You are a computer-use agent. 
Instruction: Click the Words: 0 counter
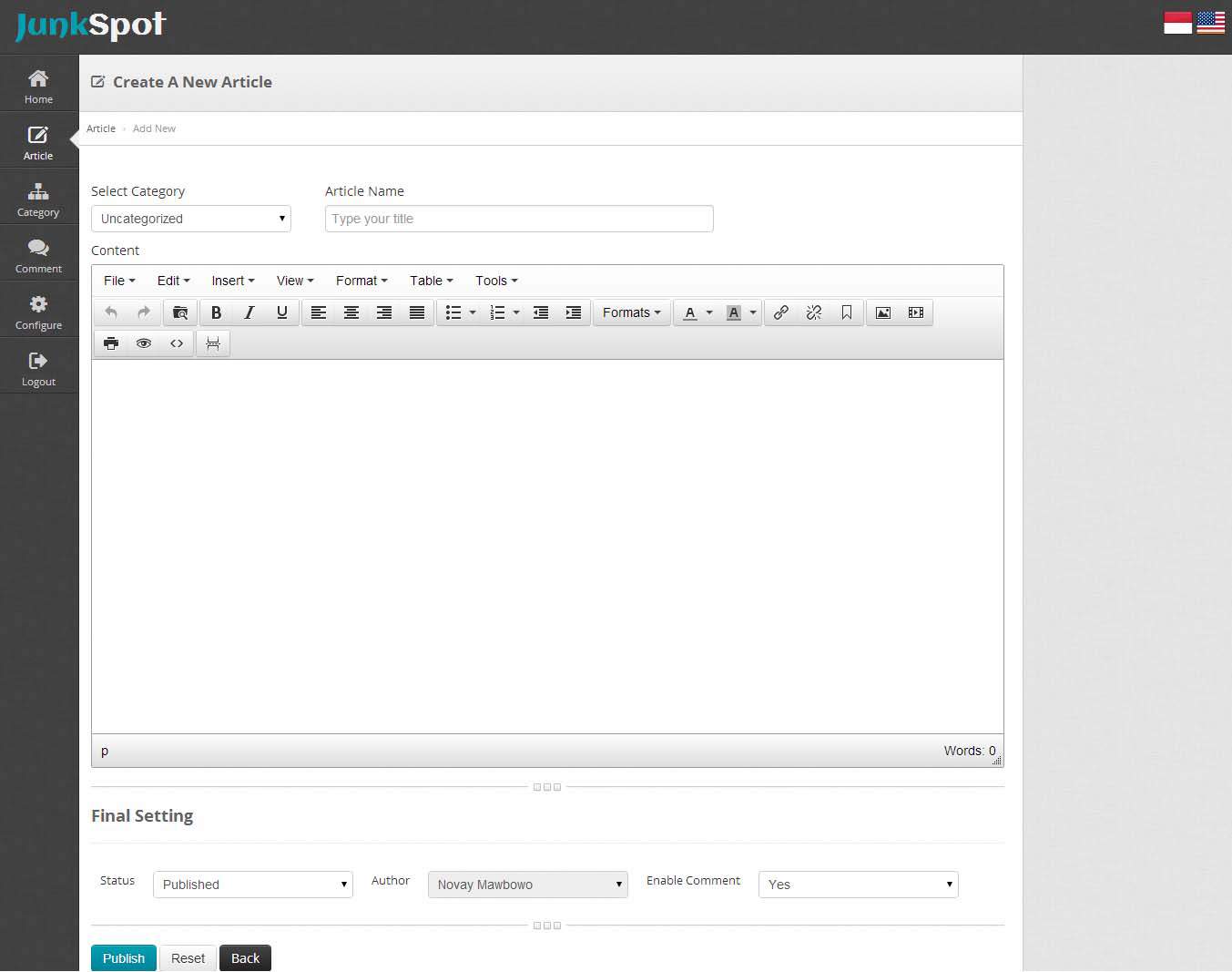[x=970, y=751]
